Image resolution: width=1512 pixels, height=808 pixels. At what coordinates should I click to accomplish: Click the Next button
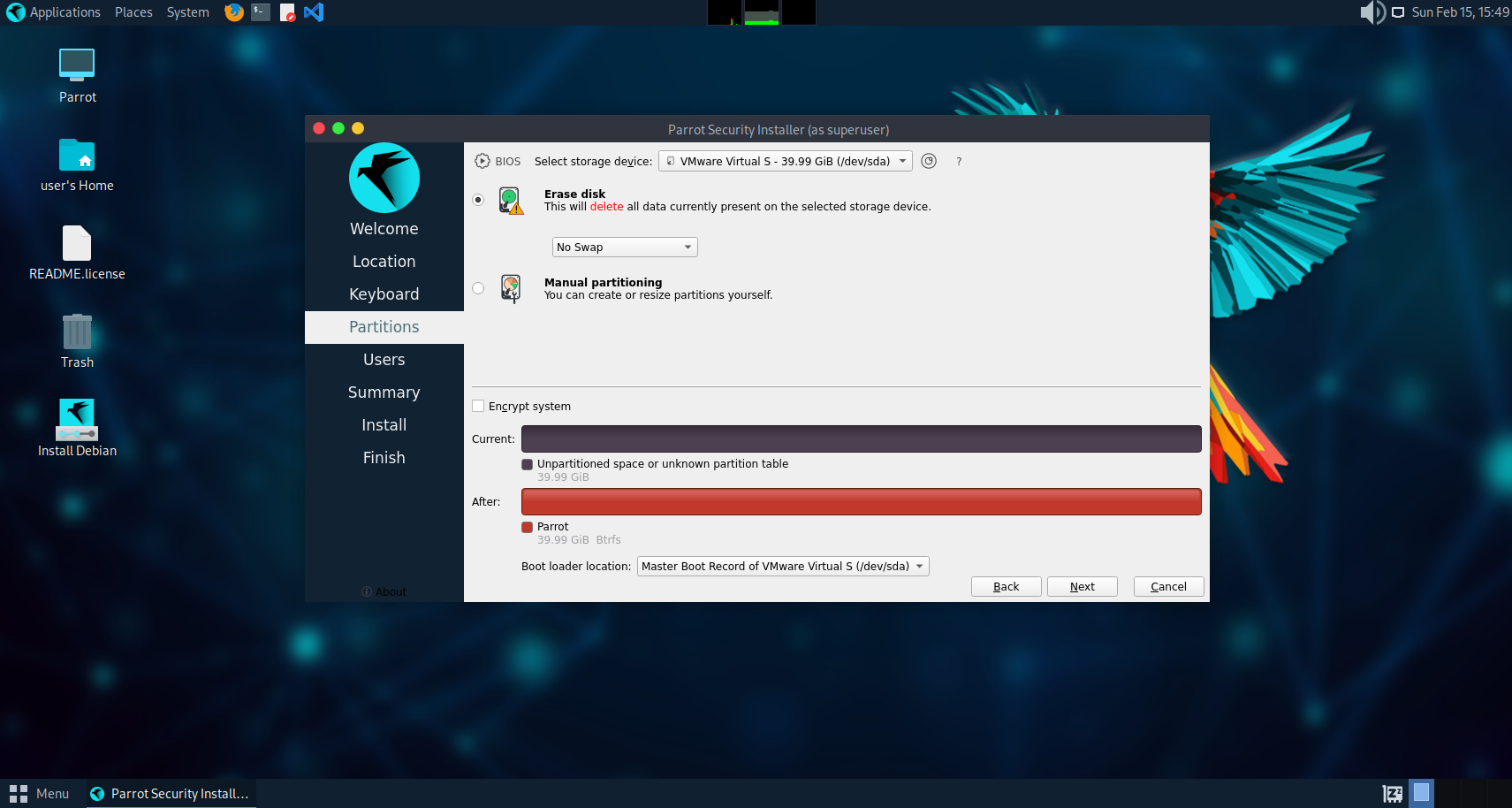tap(1082, 587)
